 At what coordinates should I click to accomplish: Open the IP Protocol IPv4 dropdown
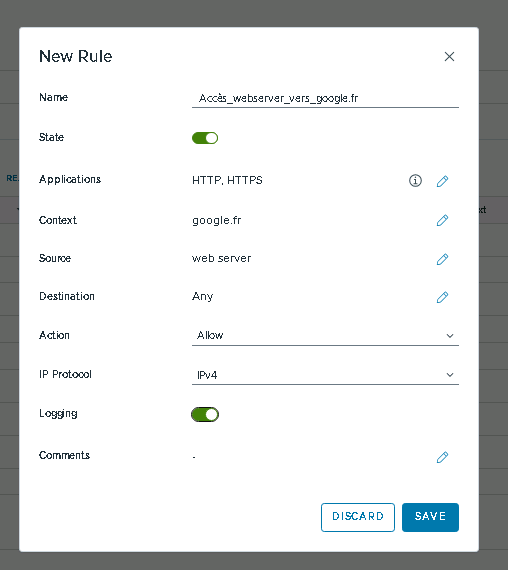[x=325, y=374]
